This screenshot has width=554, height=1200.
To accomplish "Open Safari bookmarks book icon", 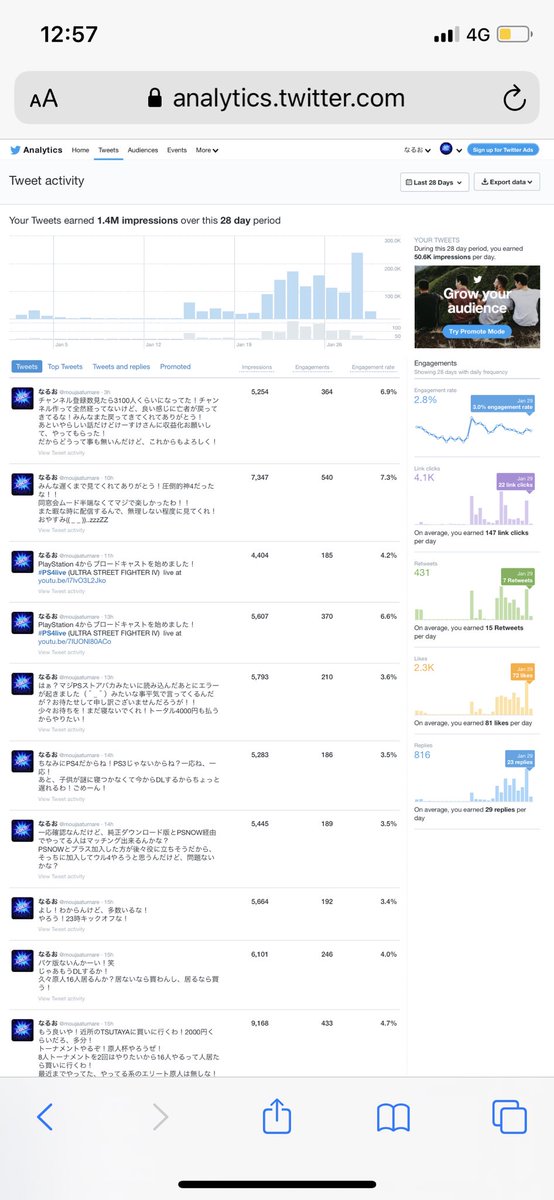I will pos(393,1117).
